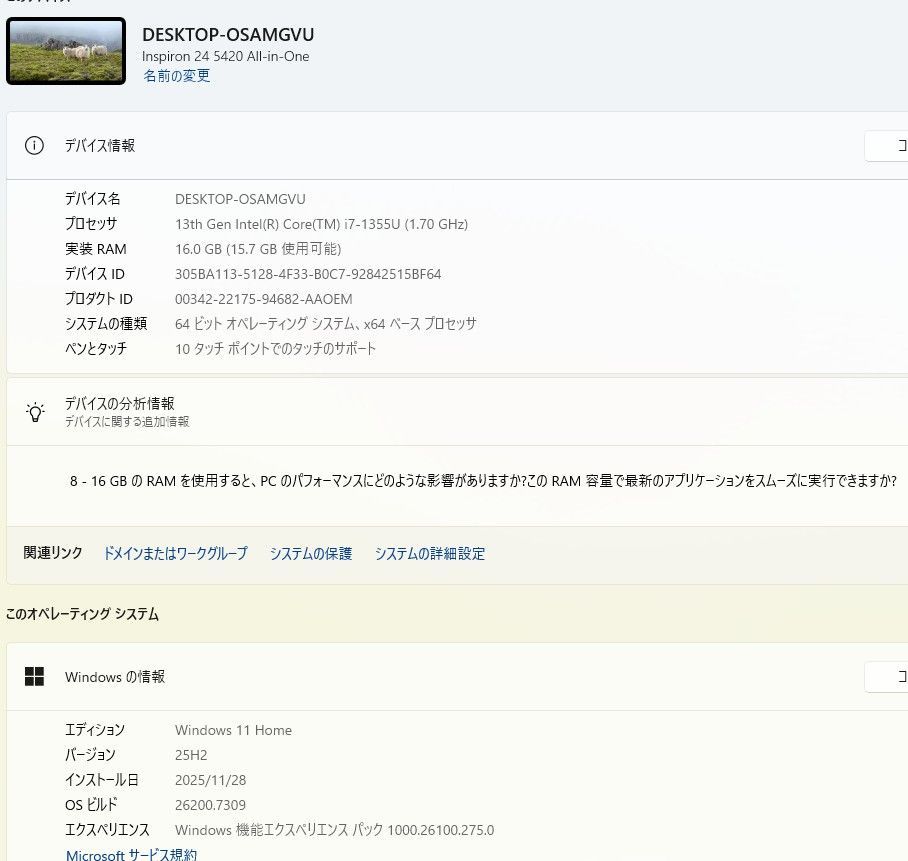Open the ドメインまたはワークグループ related link

175,554
